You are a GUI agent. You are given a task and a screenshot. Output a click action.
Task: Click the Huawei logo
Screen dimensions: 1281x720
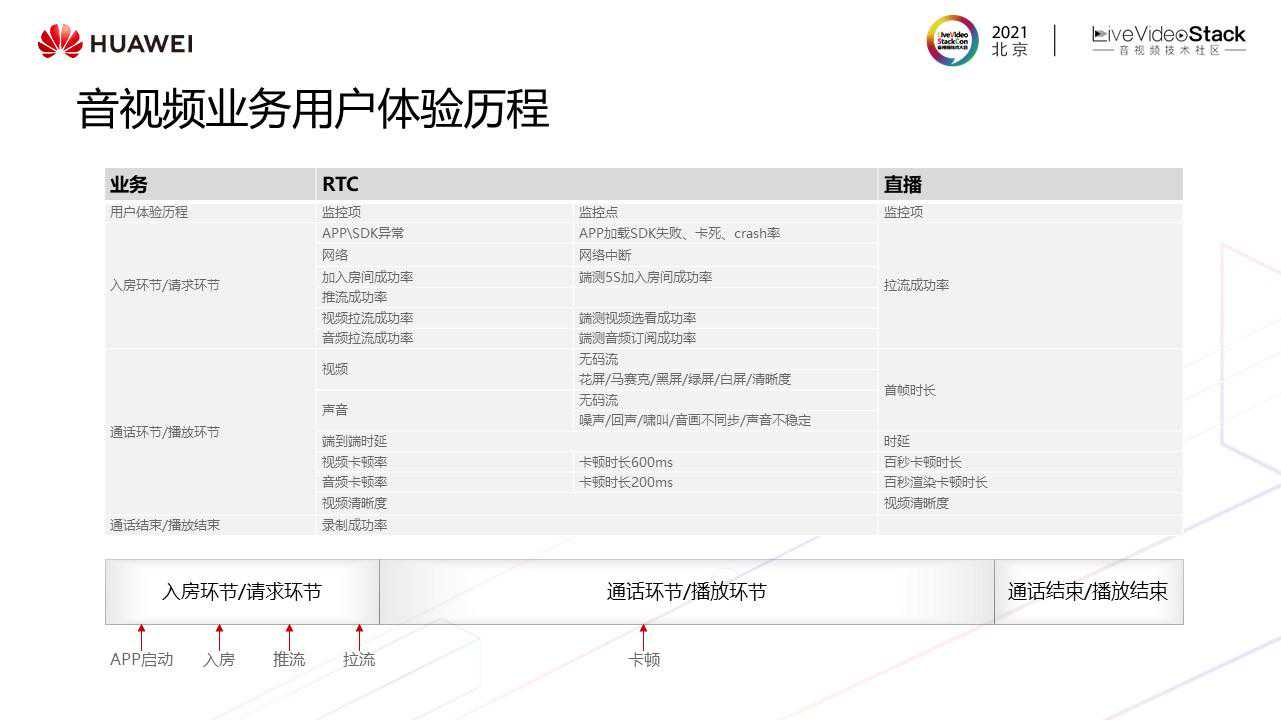click(x=115, y=42)
